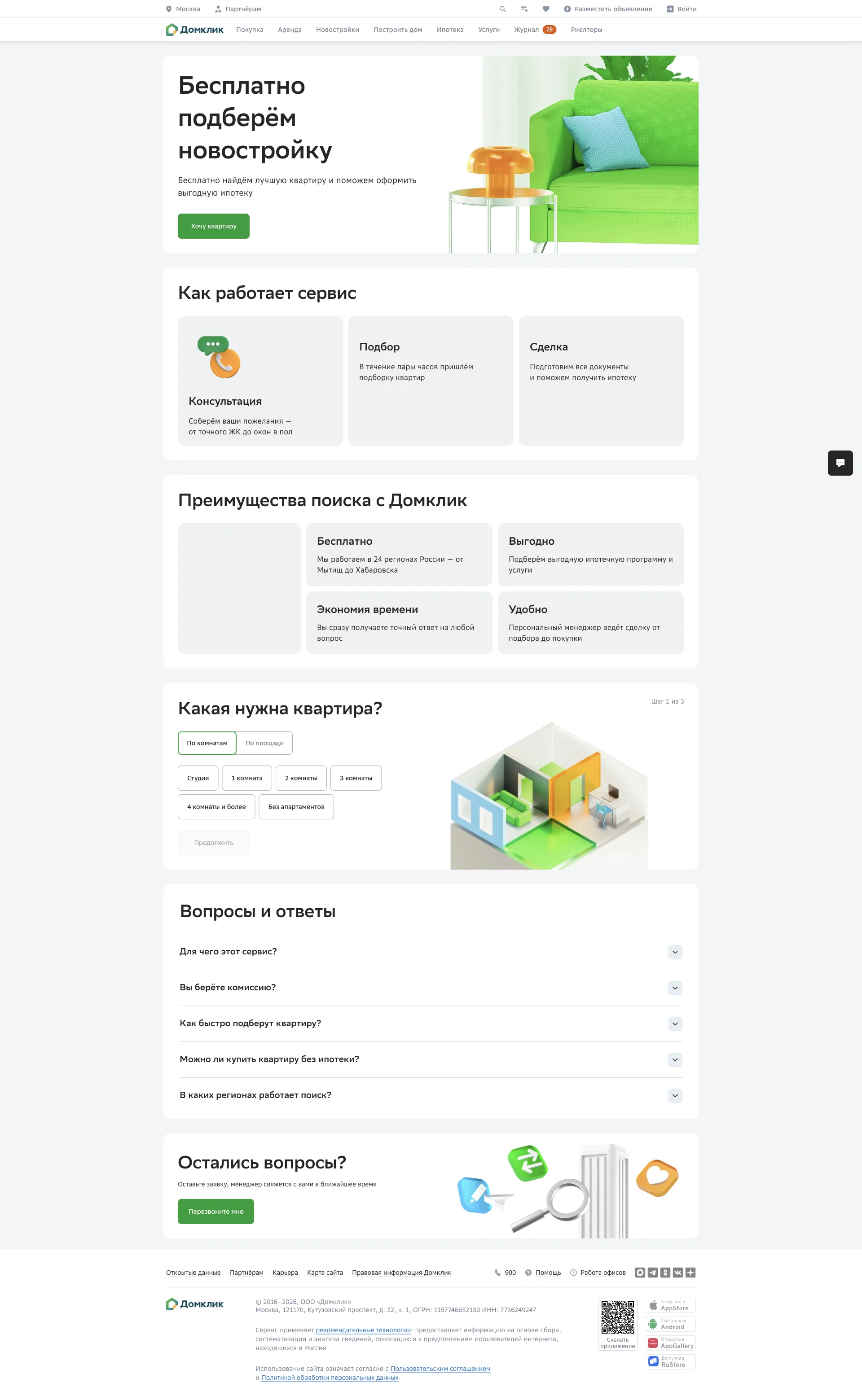Open the VK social icon in footer
Viewport: 862px width, 1400px height.
(x=678, y=1273)
